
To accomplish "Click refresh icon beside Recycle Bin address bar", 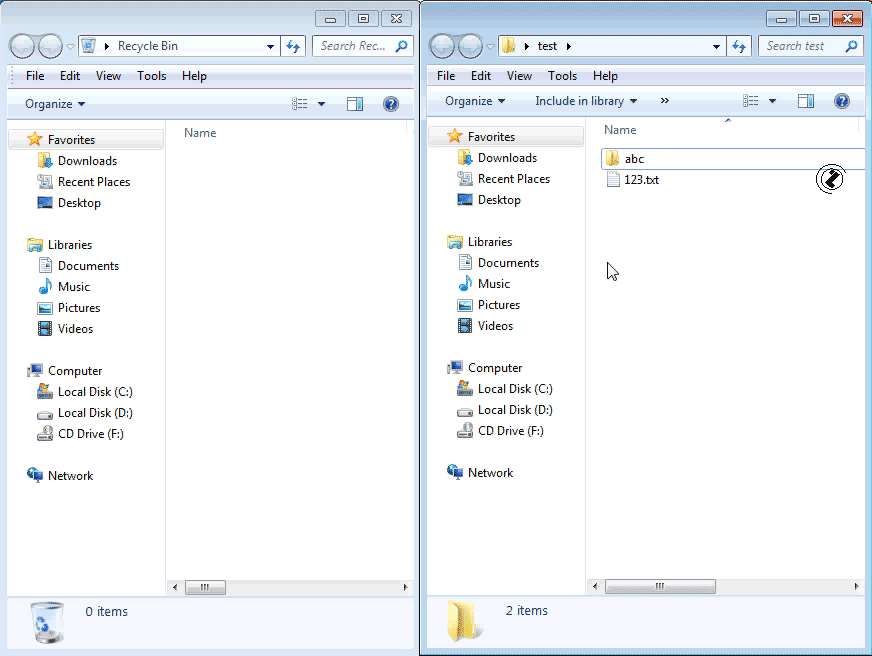I will pos(293,46).
